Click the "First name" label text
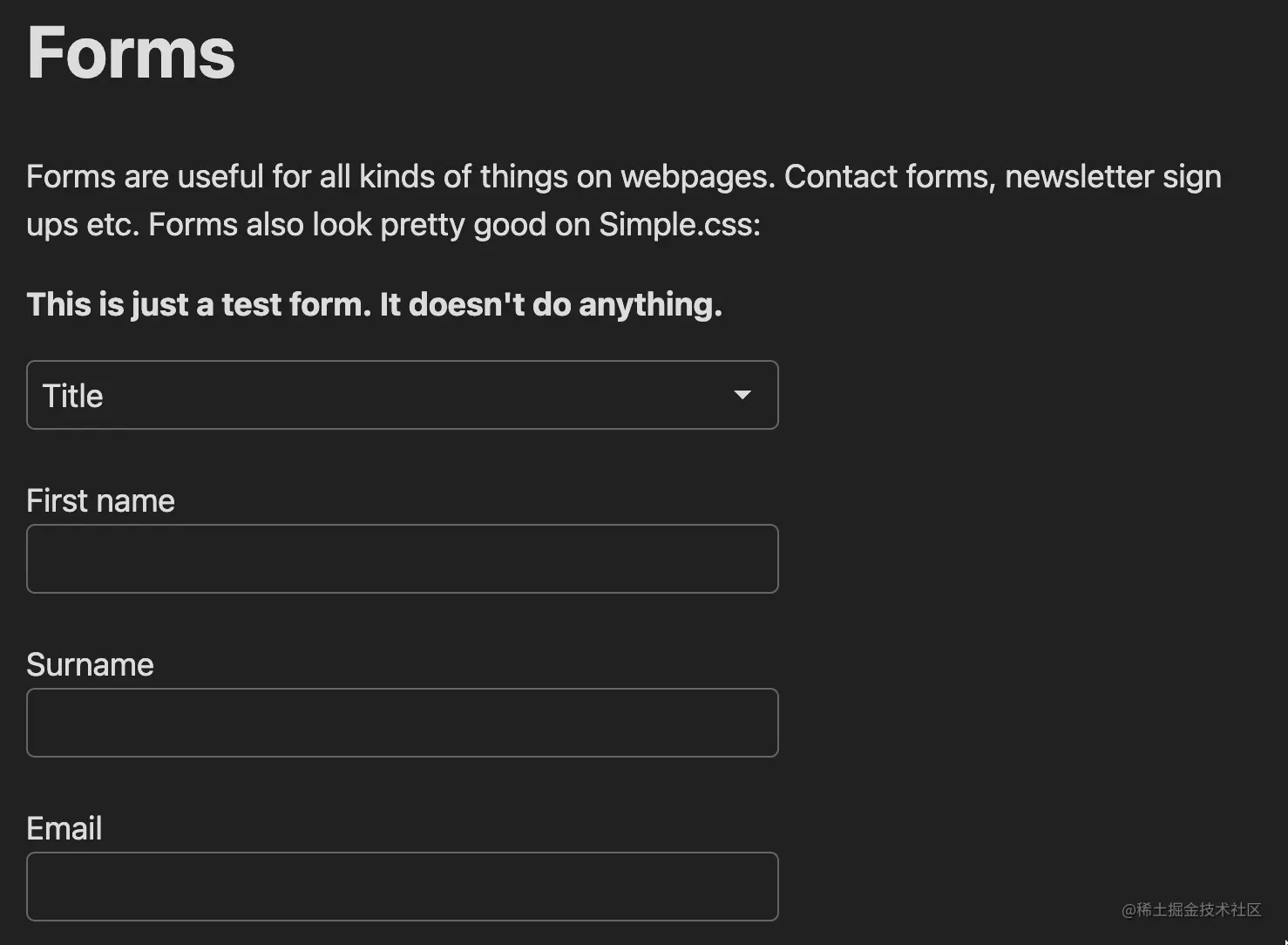This screenshot has width=1288, height=945. [100, 500]
